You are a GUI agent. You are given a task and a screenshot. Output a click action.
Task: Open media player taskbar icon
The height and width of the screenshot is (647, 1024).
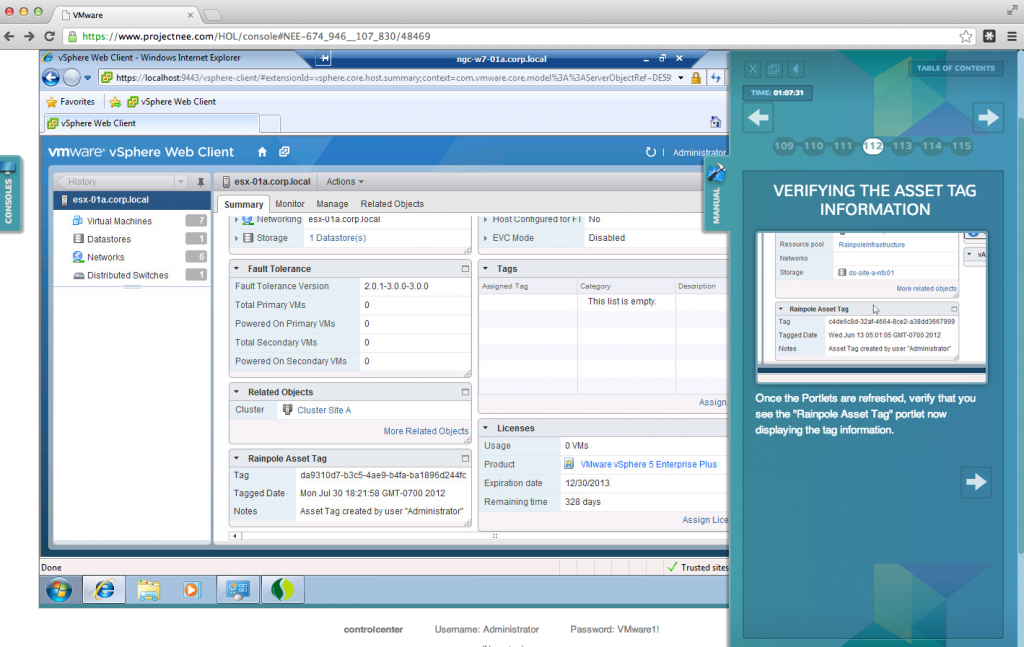[x=191, y=590]
